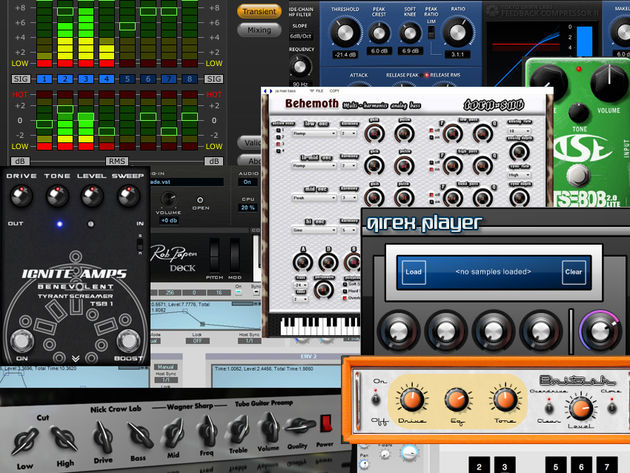The height and width of the screenshot is (473, 630).
Task: Select low pass filter 'off' radio in Behemoth
Action: (432, 131)
